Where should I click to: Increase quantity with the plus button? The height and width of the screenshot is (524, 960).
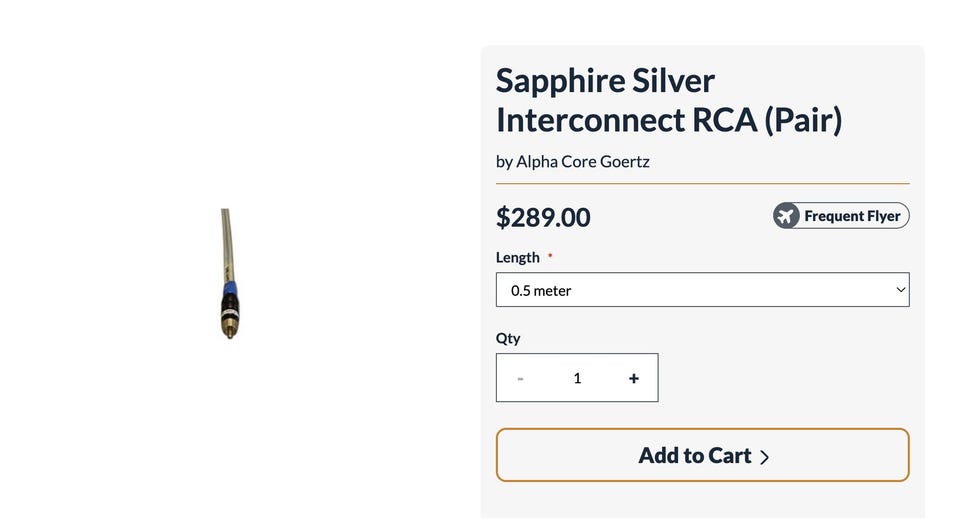634,378
